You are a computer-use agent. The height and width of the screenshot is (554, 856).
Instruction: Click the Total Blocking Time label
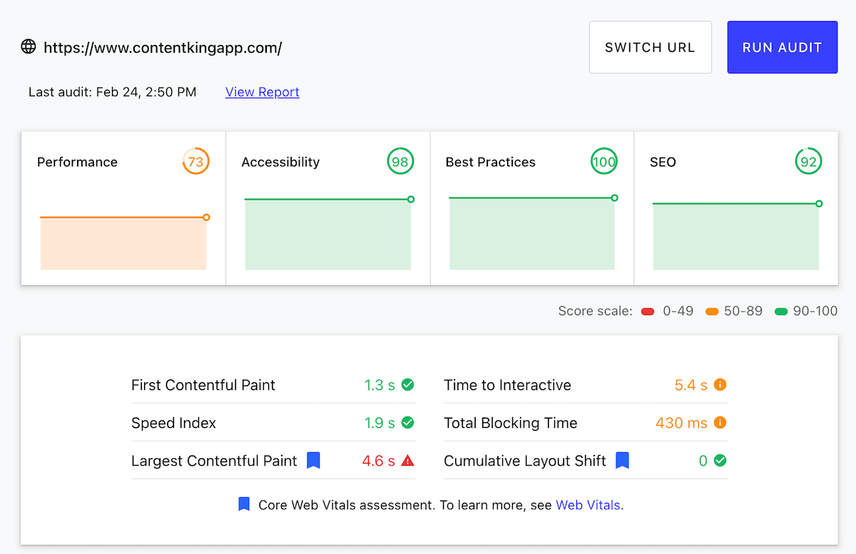point(510,423)
